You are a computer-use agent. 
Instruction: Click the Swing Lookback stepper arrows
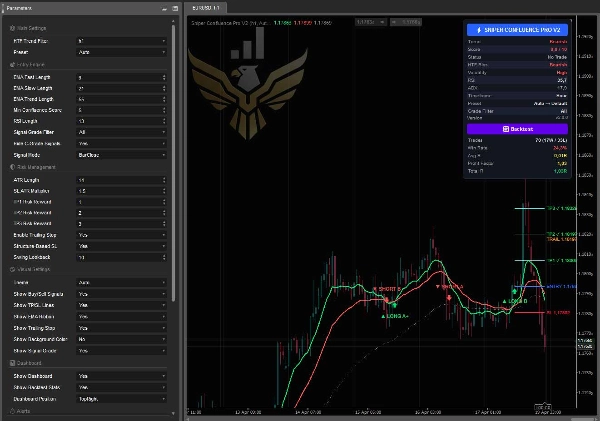[x=164, y=257]
